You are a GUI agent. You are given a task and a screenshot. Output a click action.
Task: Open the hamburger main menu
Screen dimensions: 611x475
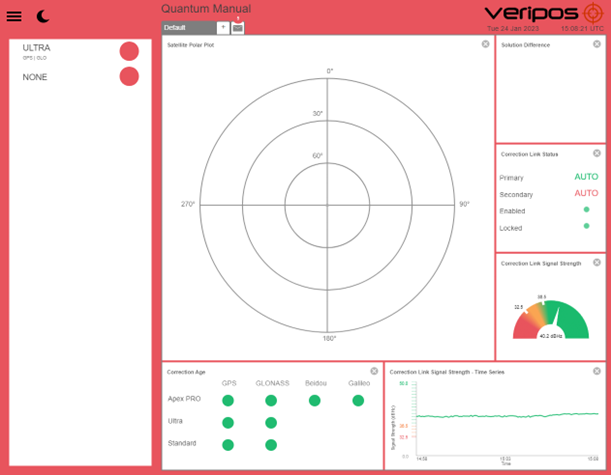pyautogui.click(x=14, y=16)
